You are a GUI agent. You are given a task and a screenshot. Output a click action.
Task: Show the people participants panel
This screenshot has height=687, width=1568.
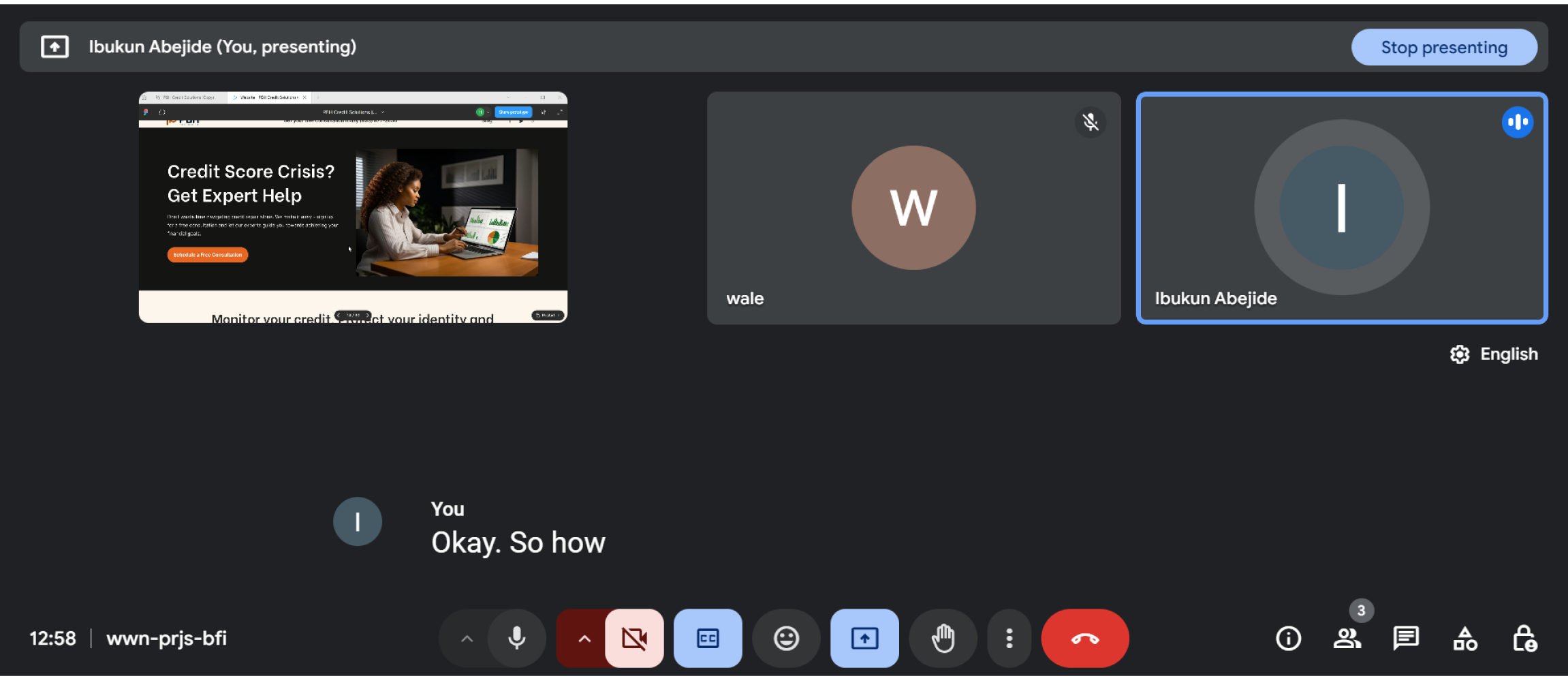tap(1347, 639)
